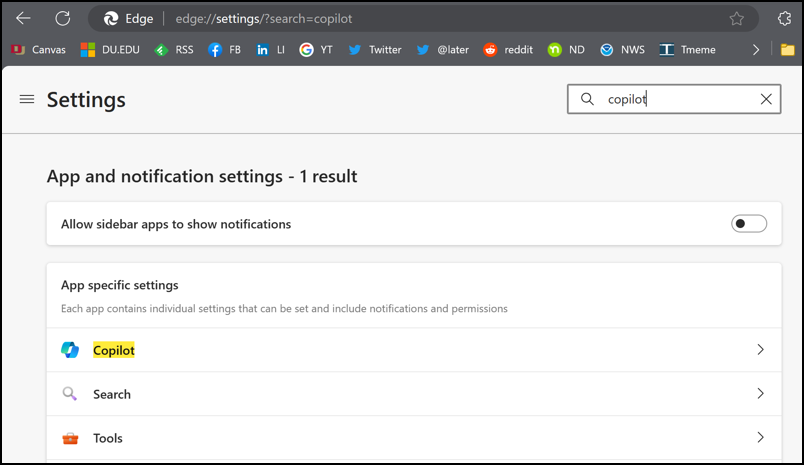
Task: Click the Search app magnifier icon
Action: coord(70,394)
